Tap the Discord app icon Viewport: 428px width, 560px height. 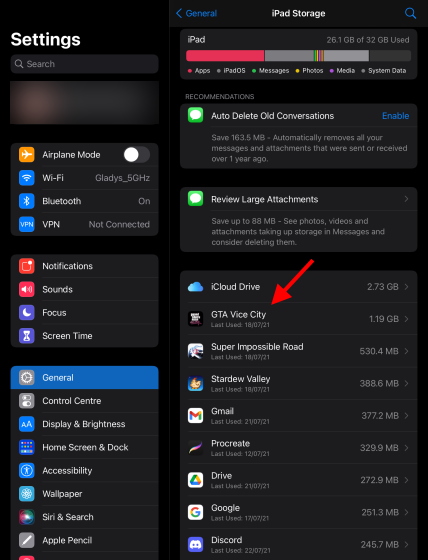tap(195, 544)
